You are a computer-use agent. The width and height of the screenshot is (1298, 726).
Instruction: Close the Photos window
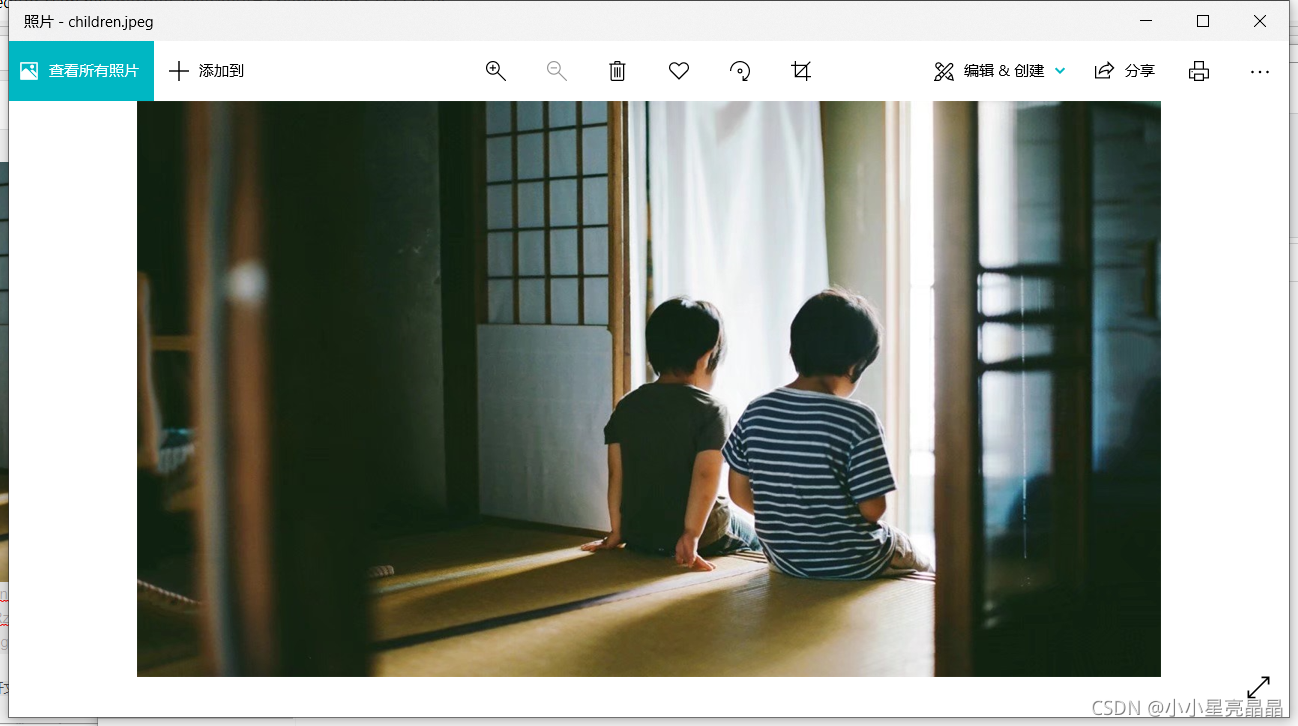pyautogui.click(x=1260, y=21)
